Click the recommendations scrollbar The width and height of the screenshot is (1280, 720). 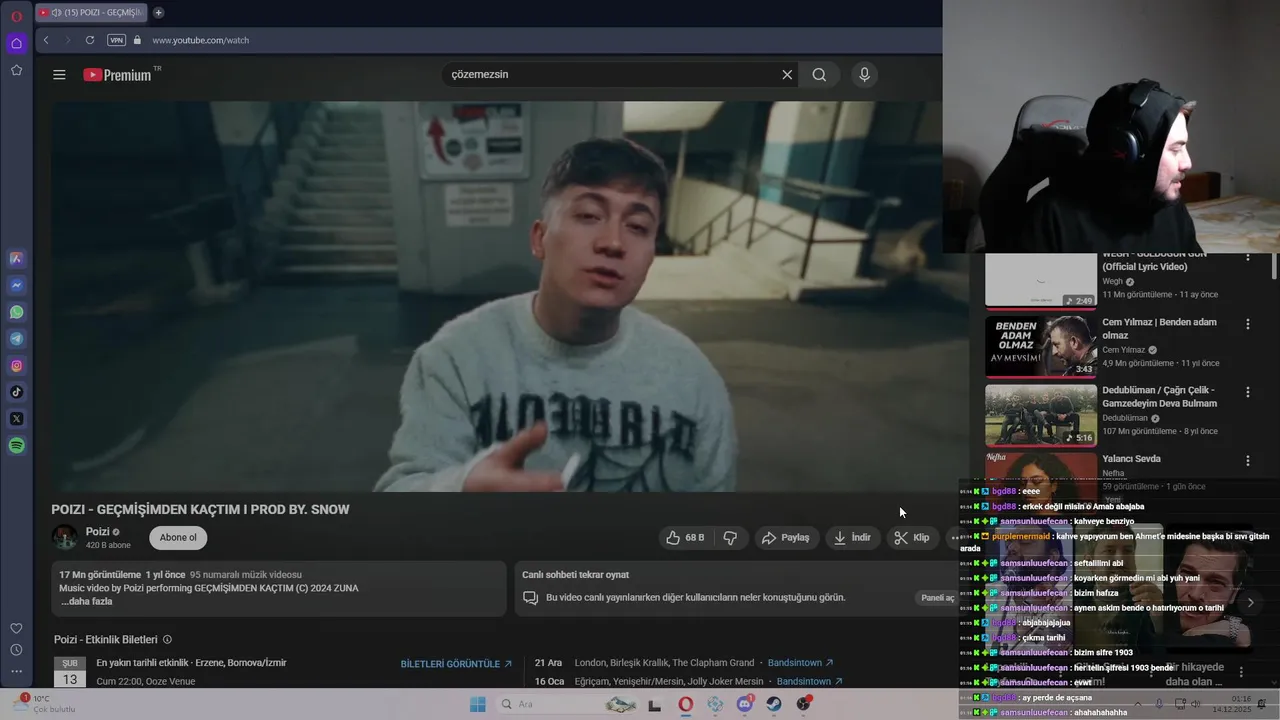1274,266
